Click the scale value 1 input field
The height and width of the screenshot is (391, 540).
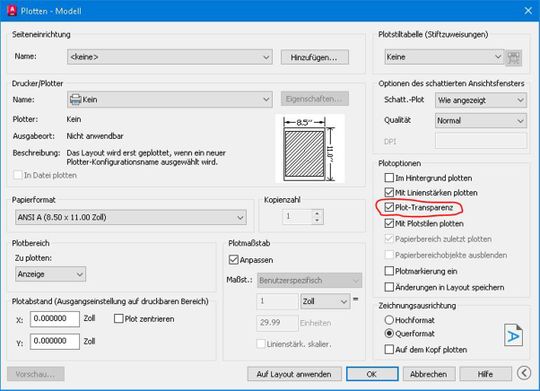pos(277,301)
